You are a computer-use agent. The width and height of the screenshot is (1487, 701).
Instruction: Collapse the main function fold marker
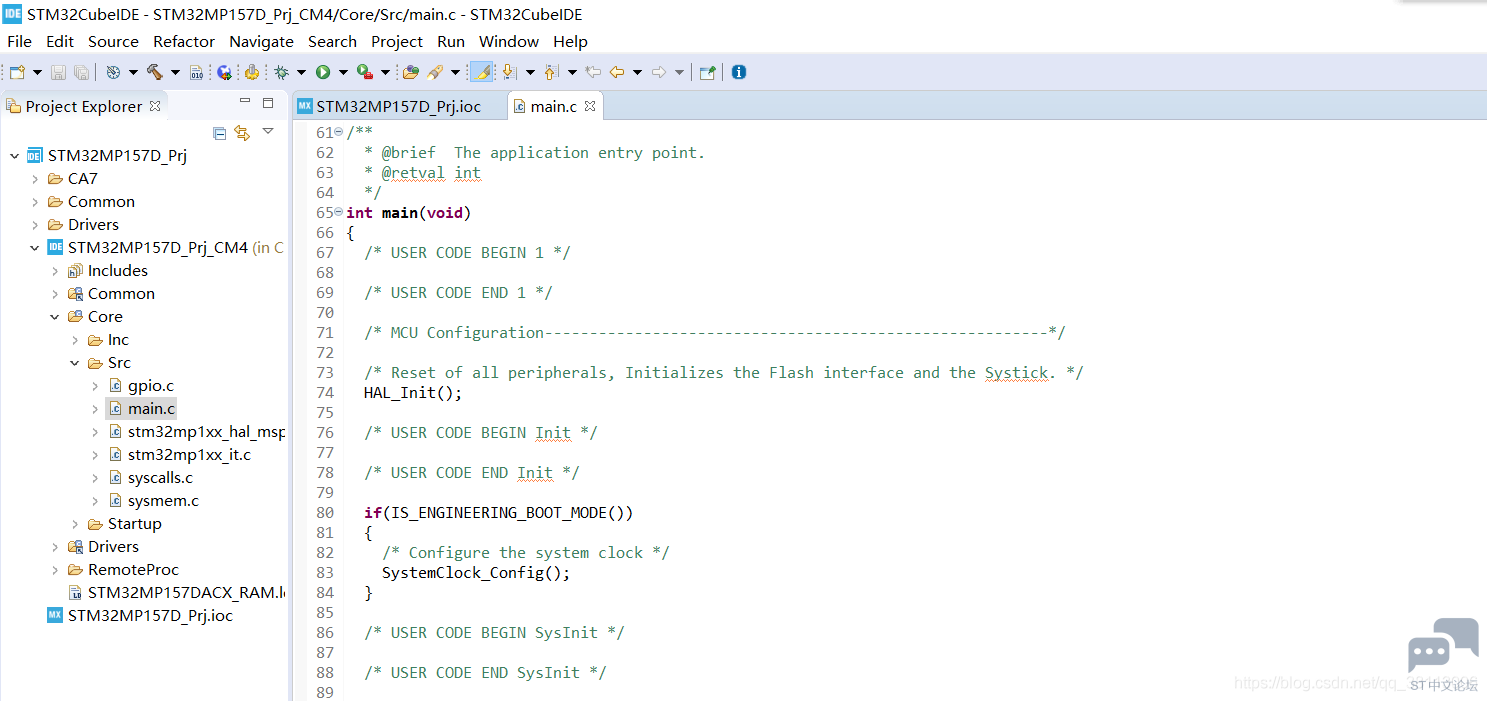339,213
